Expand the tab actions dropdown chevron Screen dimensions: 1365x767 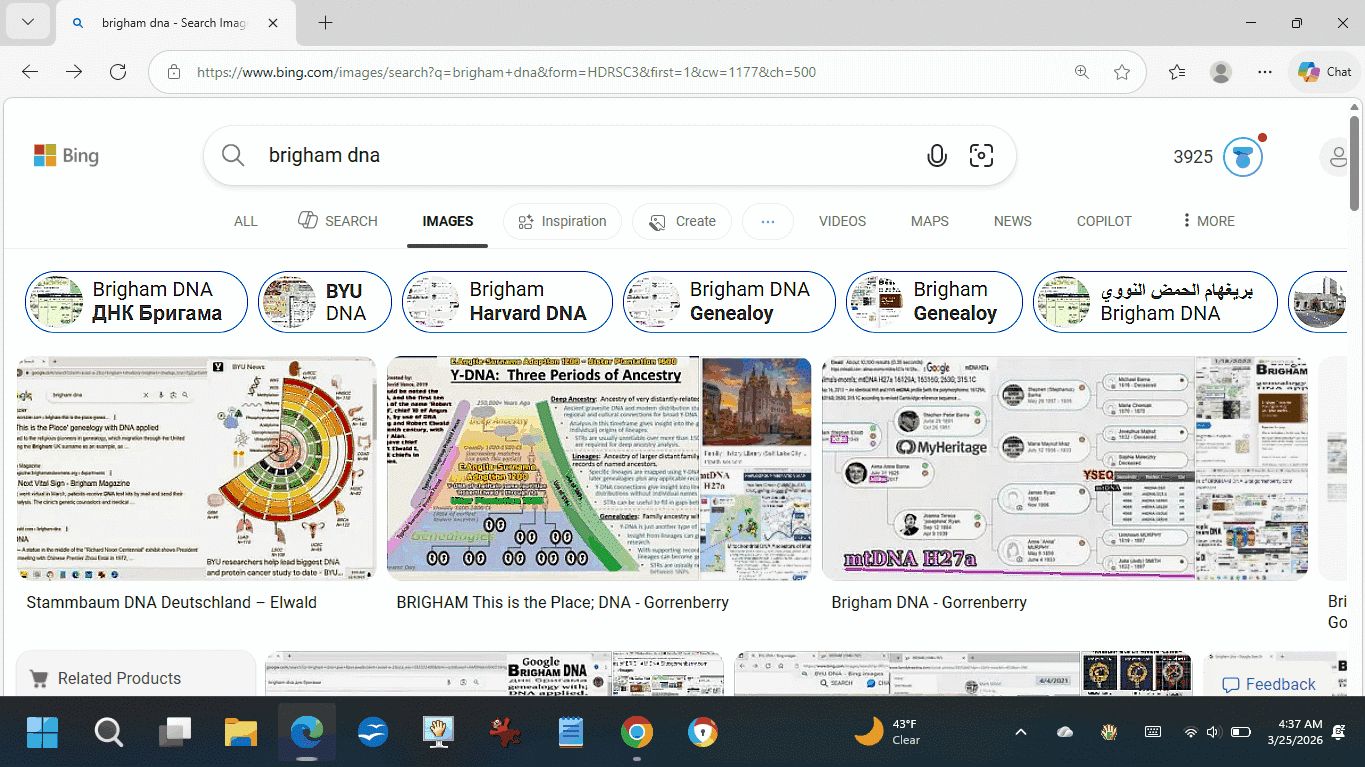click(27, 23)
